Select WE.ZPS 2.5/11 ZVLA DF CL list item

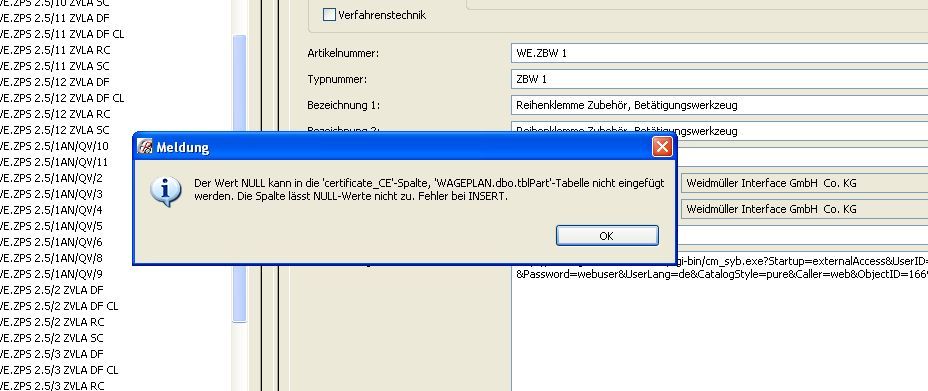[x=62, y=34]
